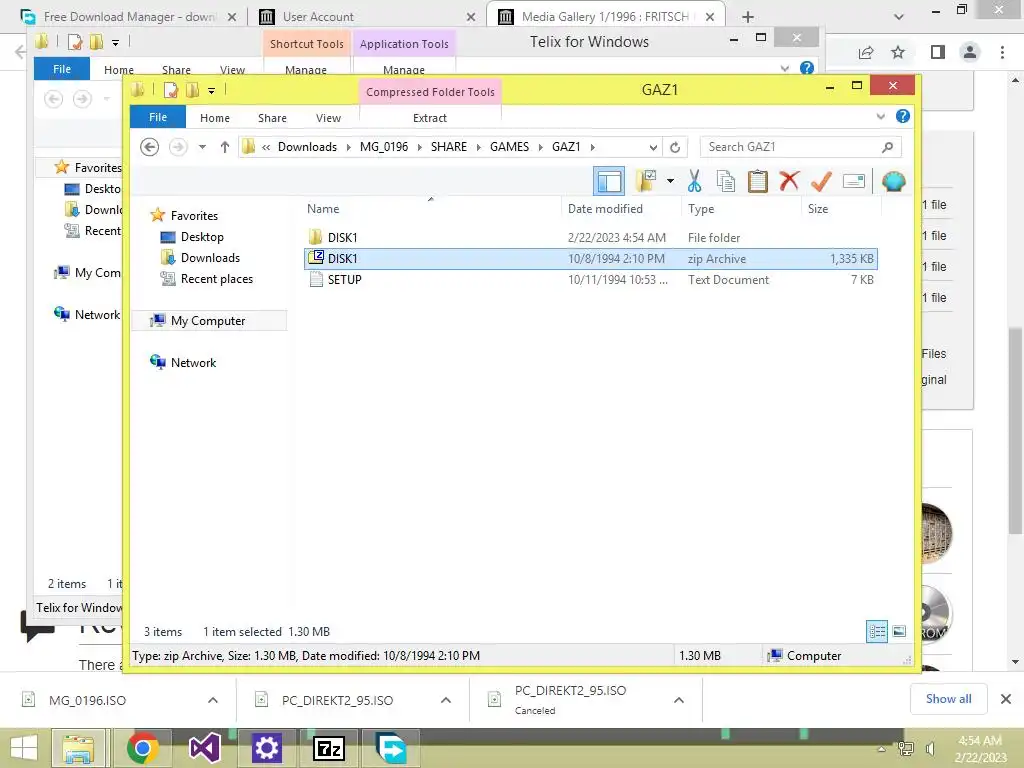
Task: Click Application Tools tab in Telix window
Action: point(404,44)
